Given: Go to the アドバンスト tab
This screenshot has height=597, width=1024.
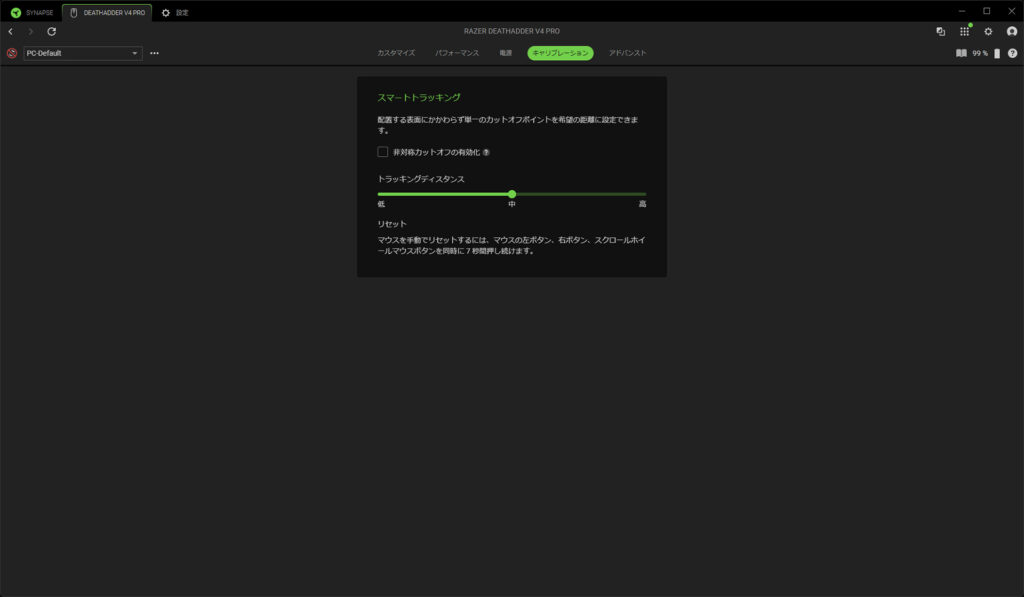Looking at the screenshot, I should (627, 53).
